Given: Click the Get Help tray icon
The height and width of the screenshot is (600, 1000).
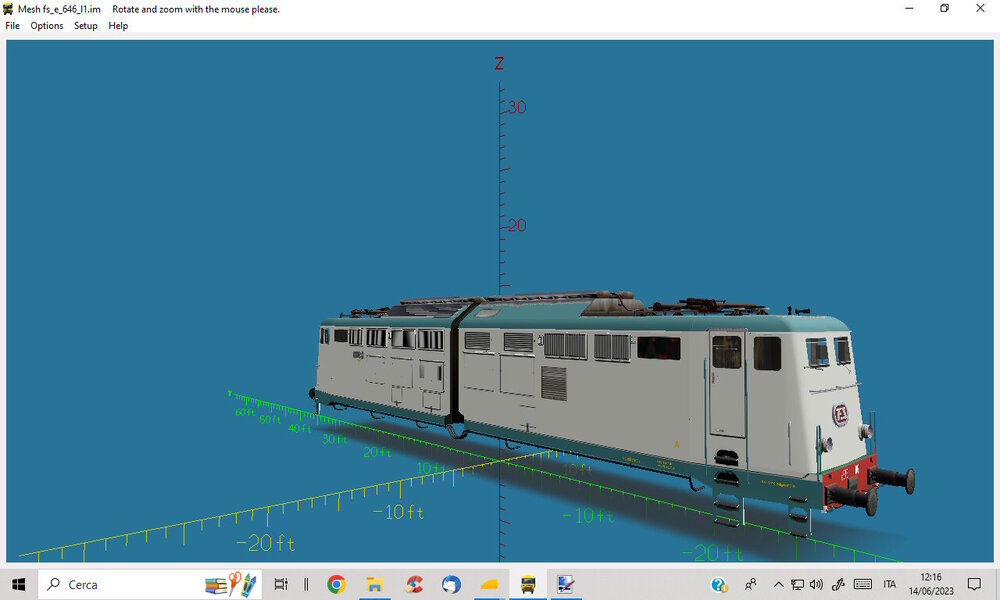Looking at the screenshot, I should 719,584.
